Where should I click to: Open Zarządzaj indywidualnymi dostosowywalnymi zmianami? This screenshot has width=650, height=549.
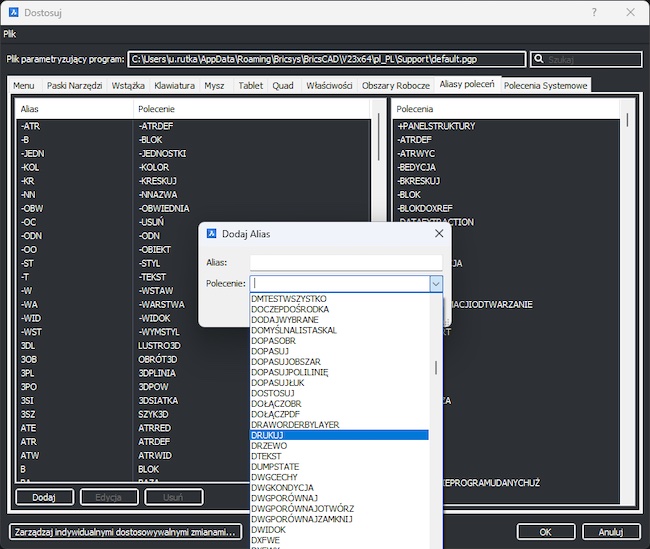(125, 531)
